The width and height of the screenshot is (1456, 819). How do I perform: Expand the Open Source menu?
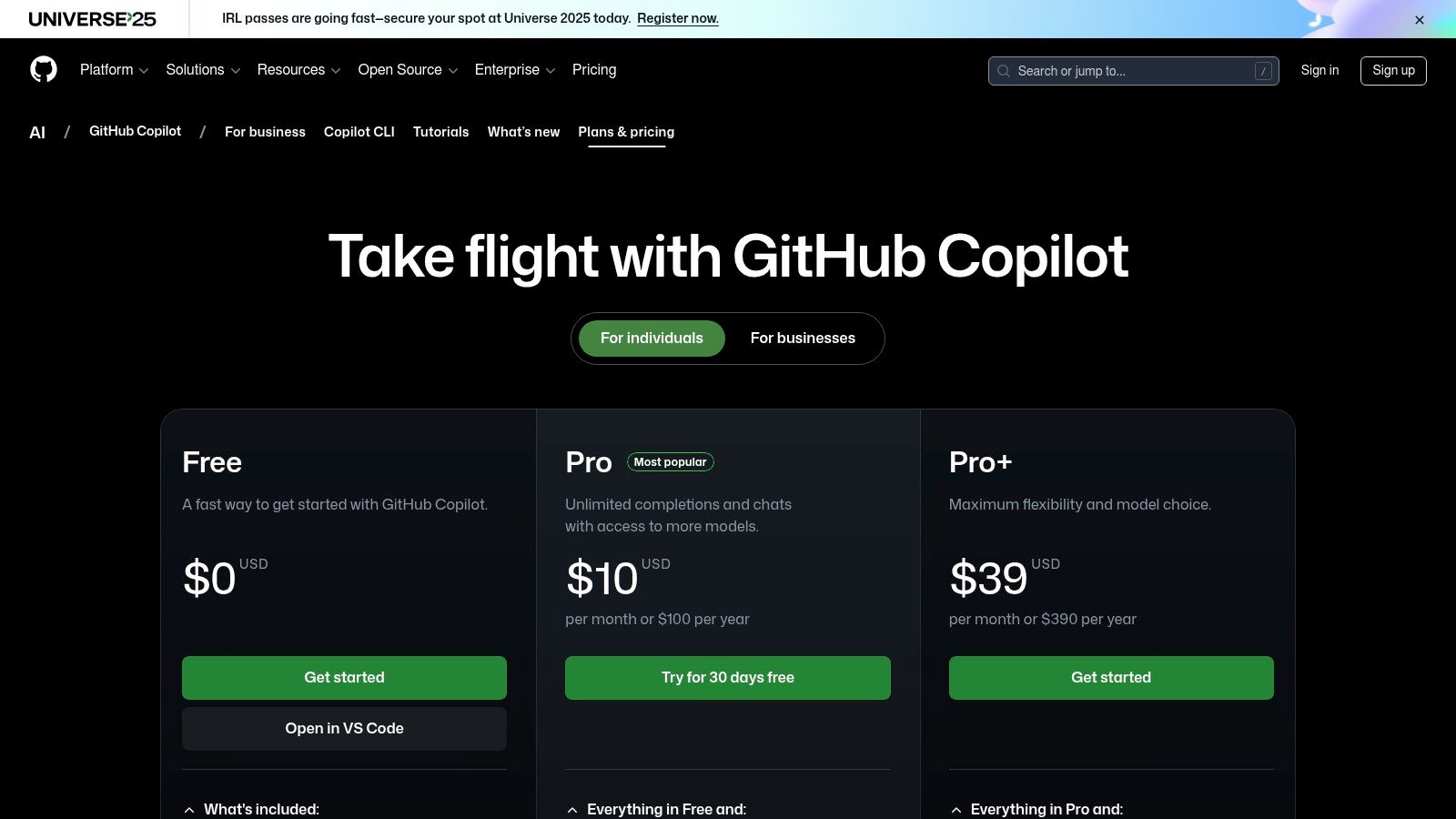click(x=408, y=70)
